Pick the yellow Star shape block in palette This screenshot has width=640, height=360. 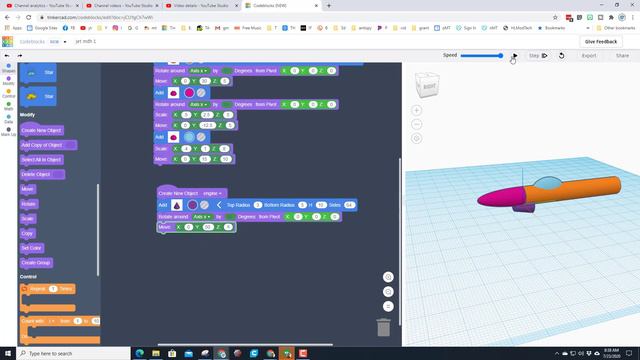[38, 96]
